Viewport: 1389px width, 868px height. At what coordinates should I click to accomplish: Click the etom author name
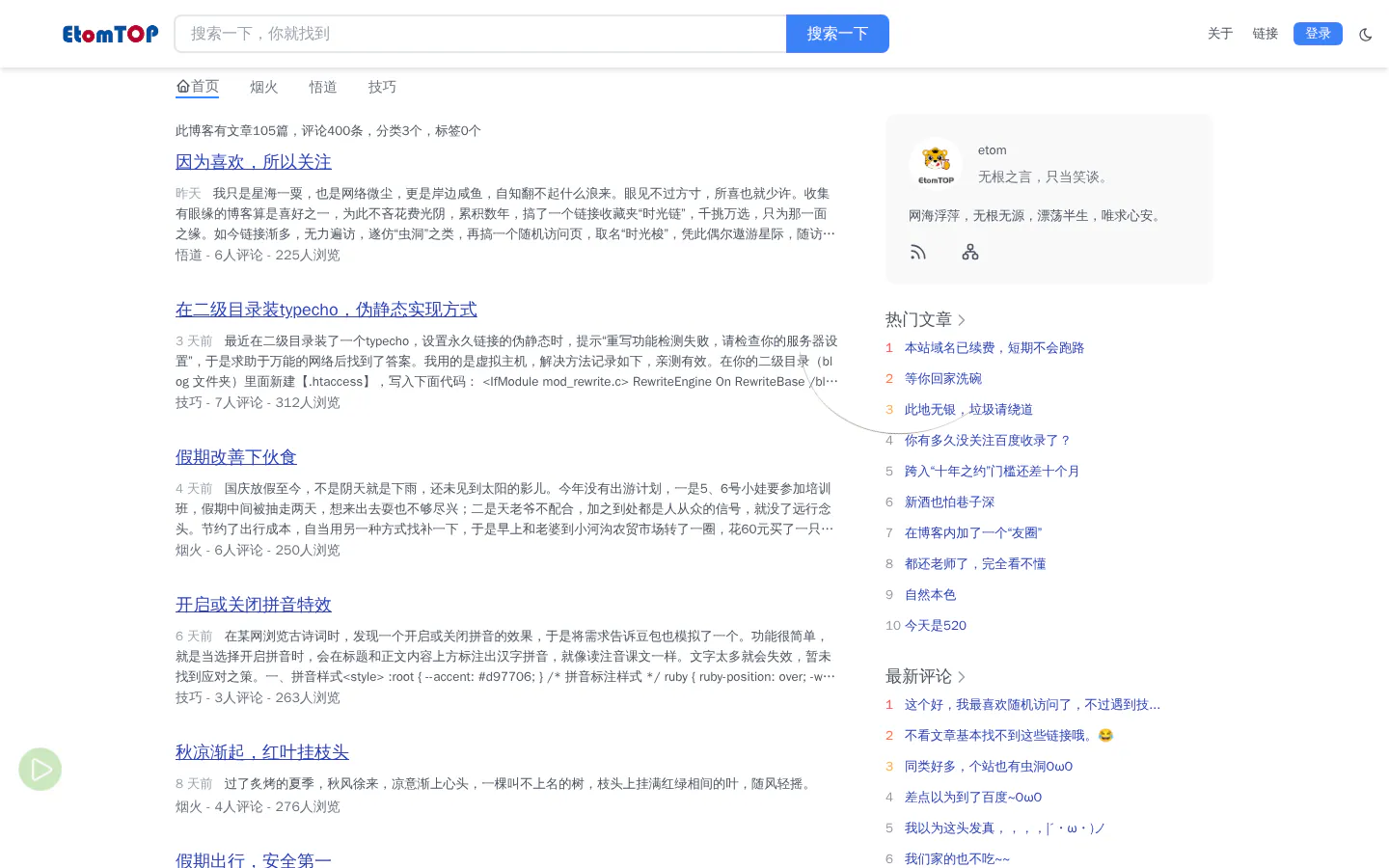992,150
